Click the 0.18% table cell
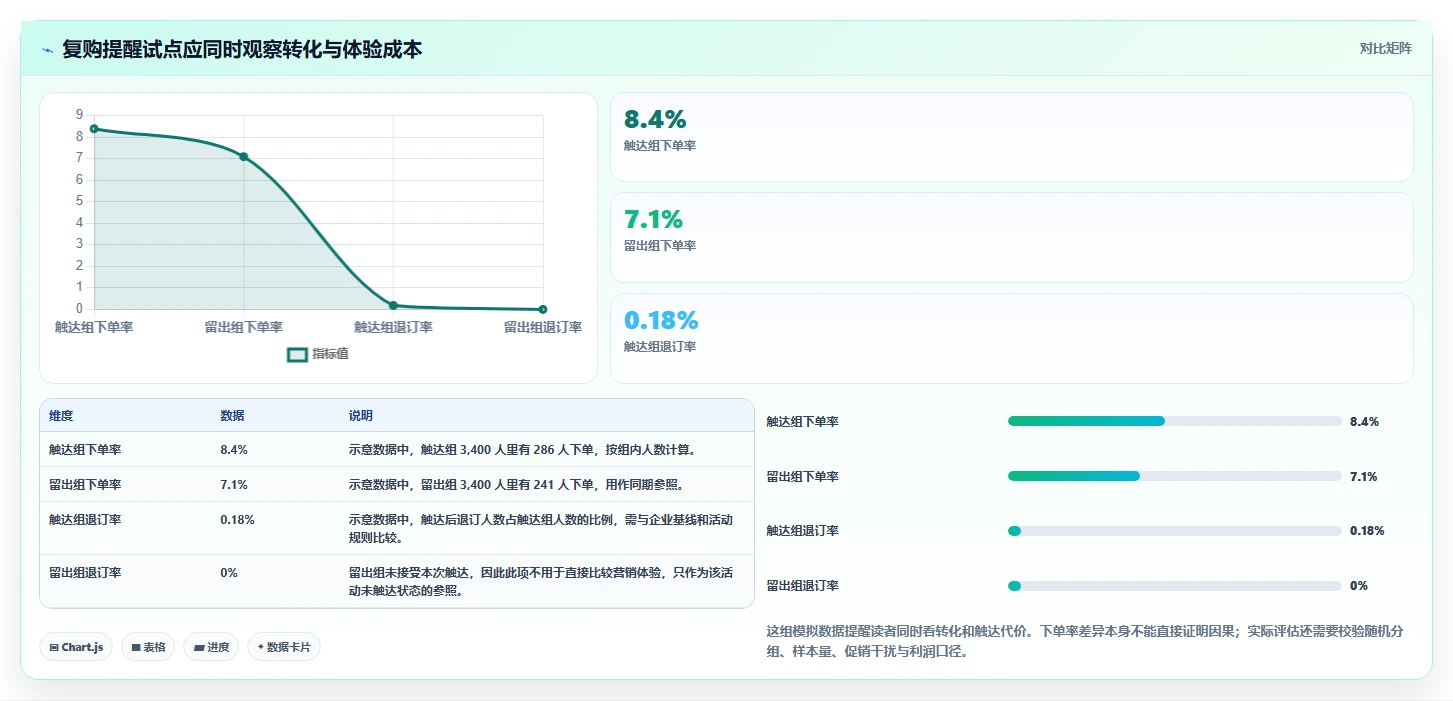 coord(237,520)
